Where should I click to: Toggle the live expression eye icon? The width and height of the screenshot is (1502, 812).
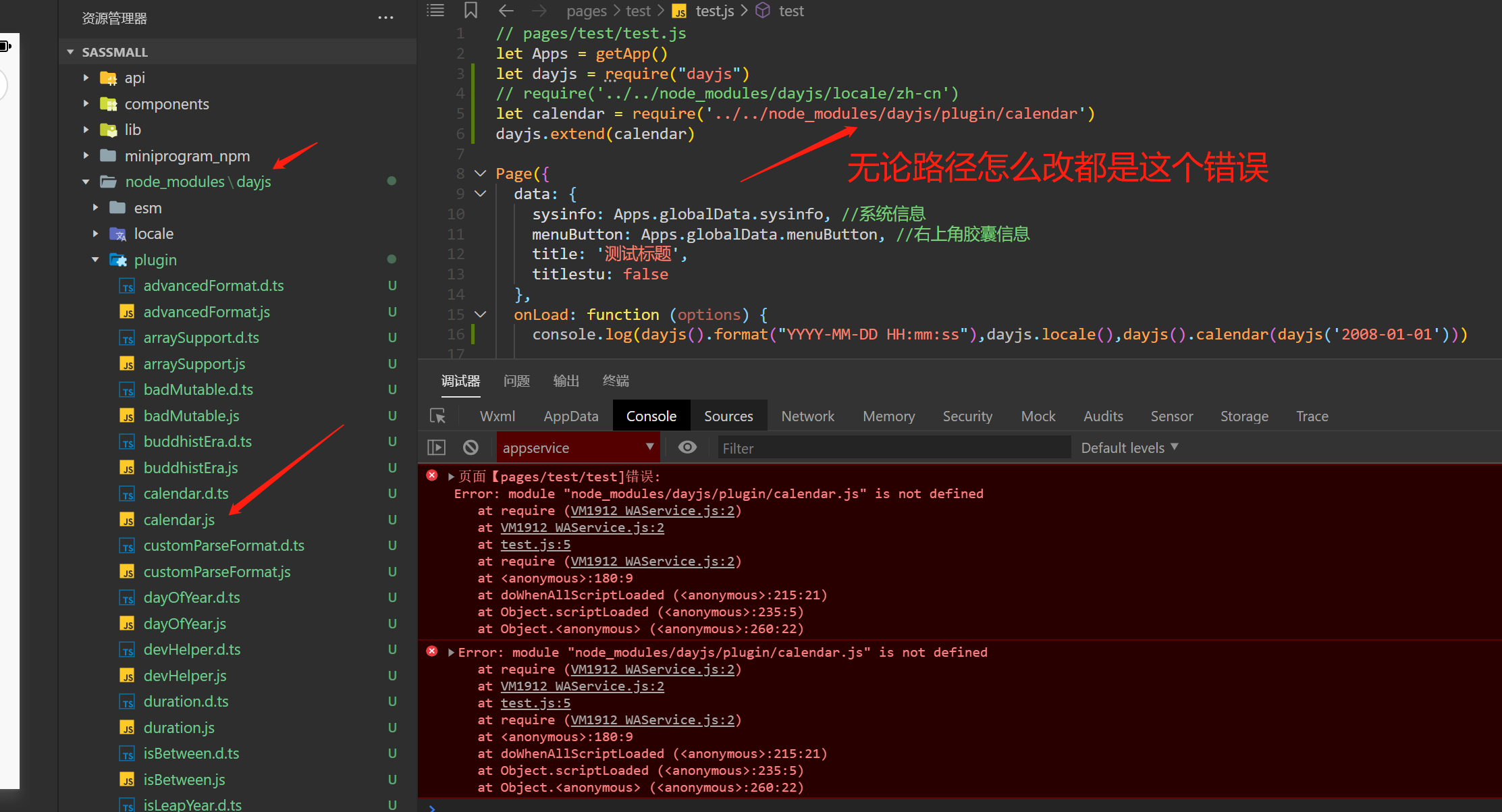point(687,448)
